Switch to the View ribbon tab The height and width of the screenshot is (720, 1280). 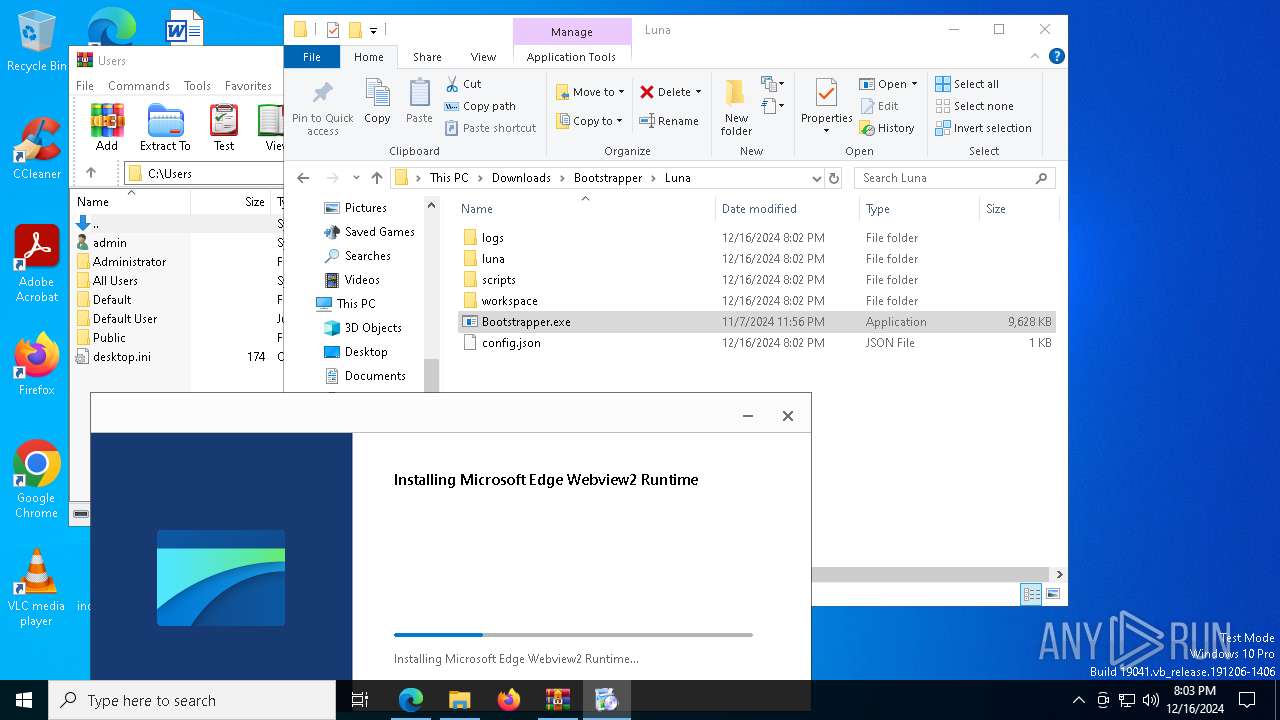point(483,57)
